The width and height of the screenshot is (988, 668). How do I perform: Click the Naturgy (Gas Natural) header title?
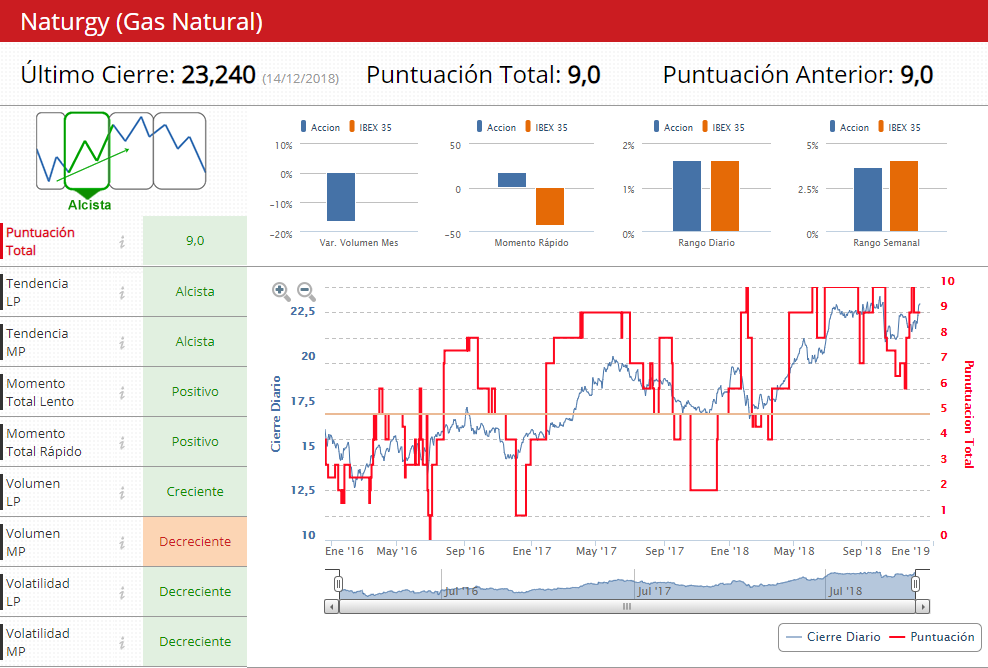(142, 22)
